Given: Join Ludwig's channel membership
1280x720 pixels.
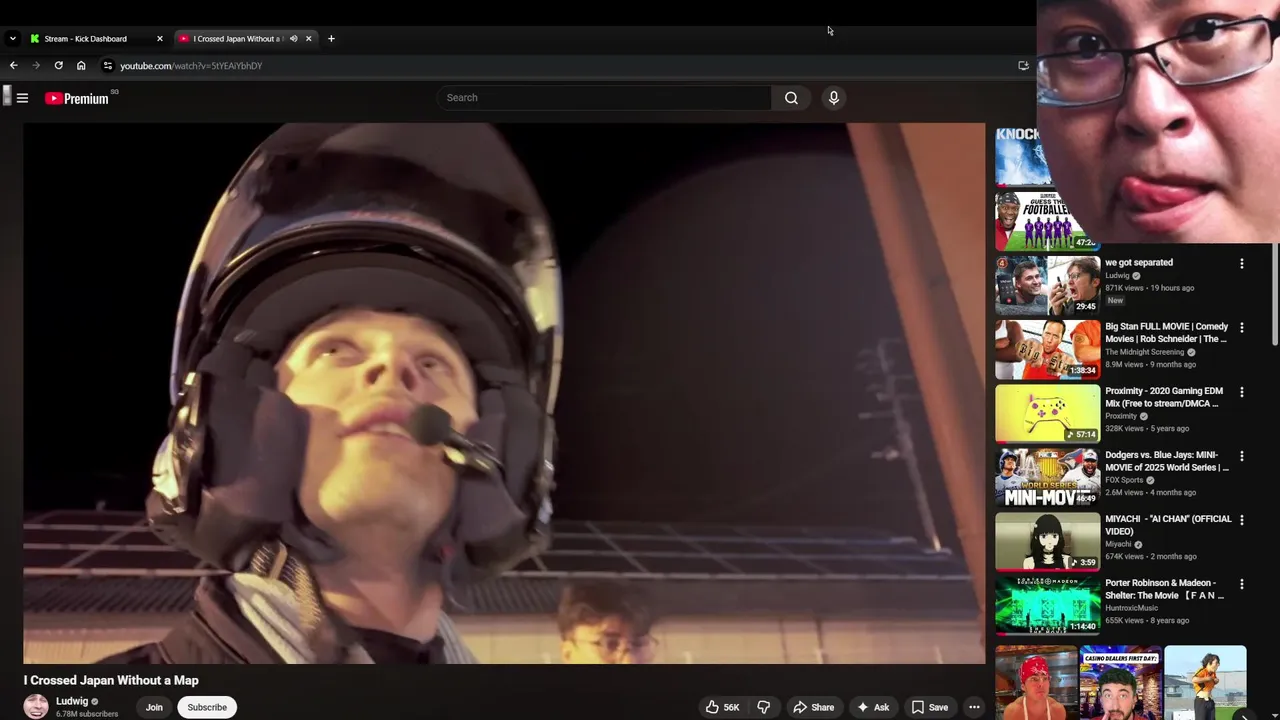Looking at the screenshot, I should 154,707.
